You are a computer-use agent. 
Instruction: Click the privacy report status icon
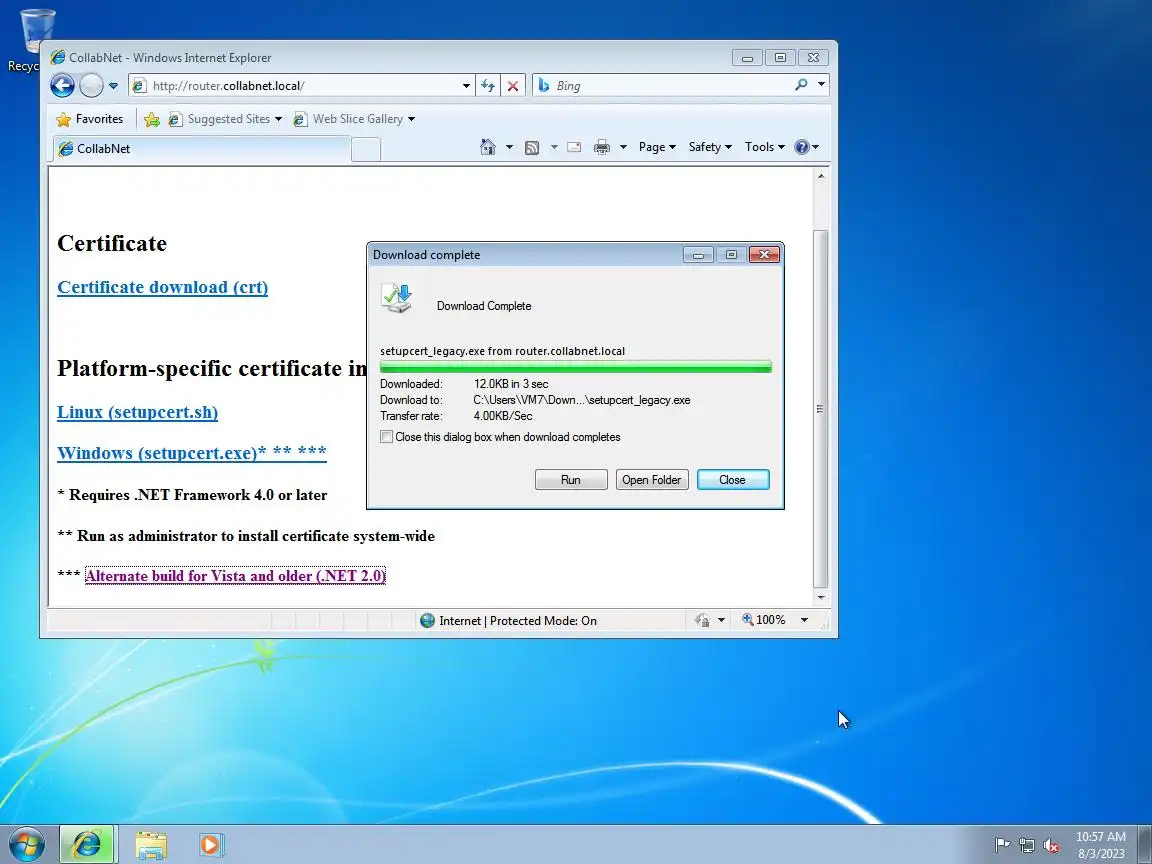pyautogui.click(x=702, y=621)
